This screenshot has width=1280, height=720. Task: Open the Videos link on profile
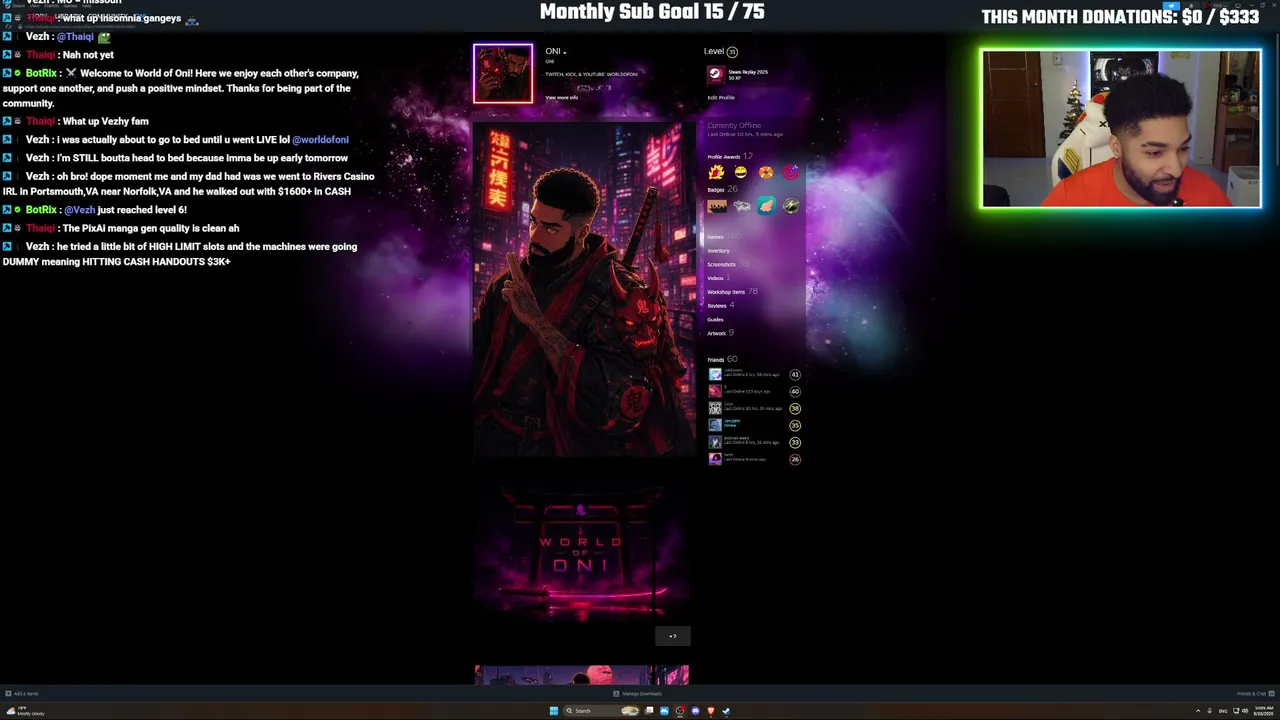[x=715, y=278]
